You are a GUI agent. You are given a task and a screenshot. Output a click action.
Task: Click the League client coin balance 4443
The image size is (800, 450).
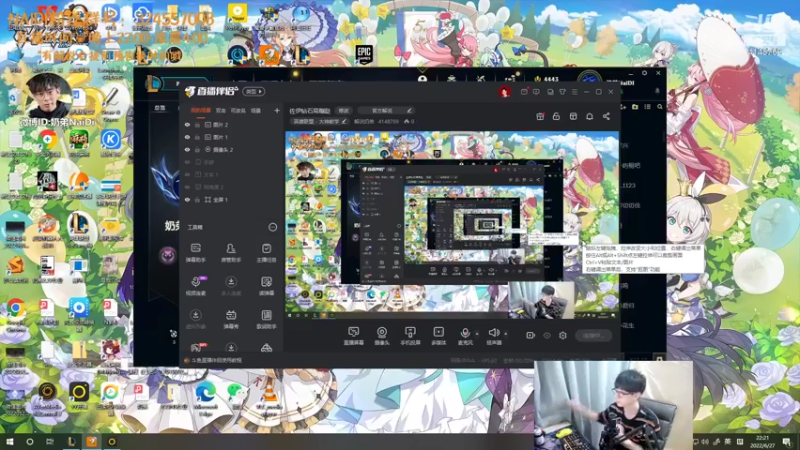pyautogui.click(x=546, y=79)
